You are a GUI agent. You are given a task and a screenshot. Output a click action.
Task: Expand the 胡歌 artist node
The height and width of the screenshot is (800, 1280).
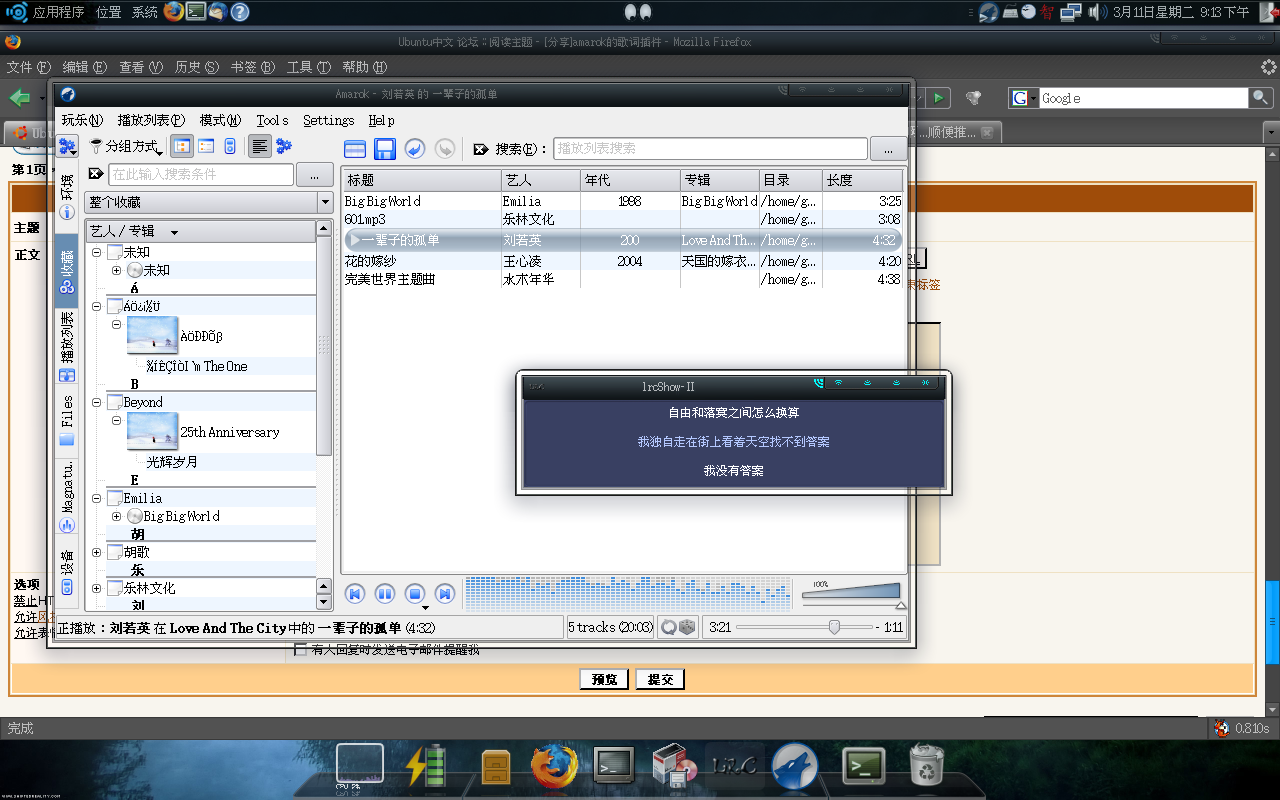(97, 552)
